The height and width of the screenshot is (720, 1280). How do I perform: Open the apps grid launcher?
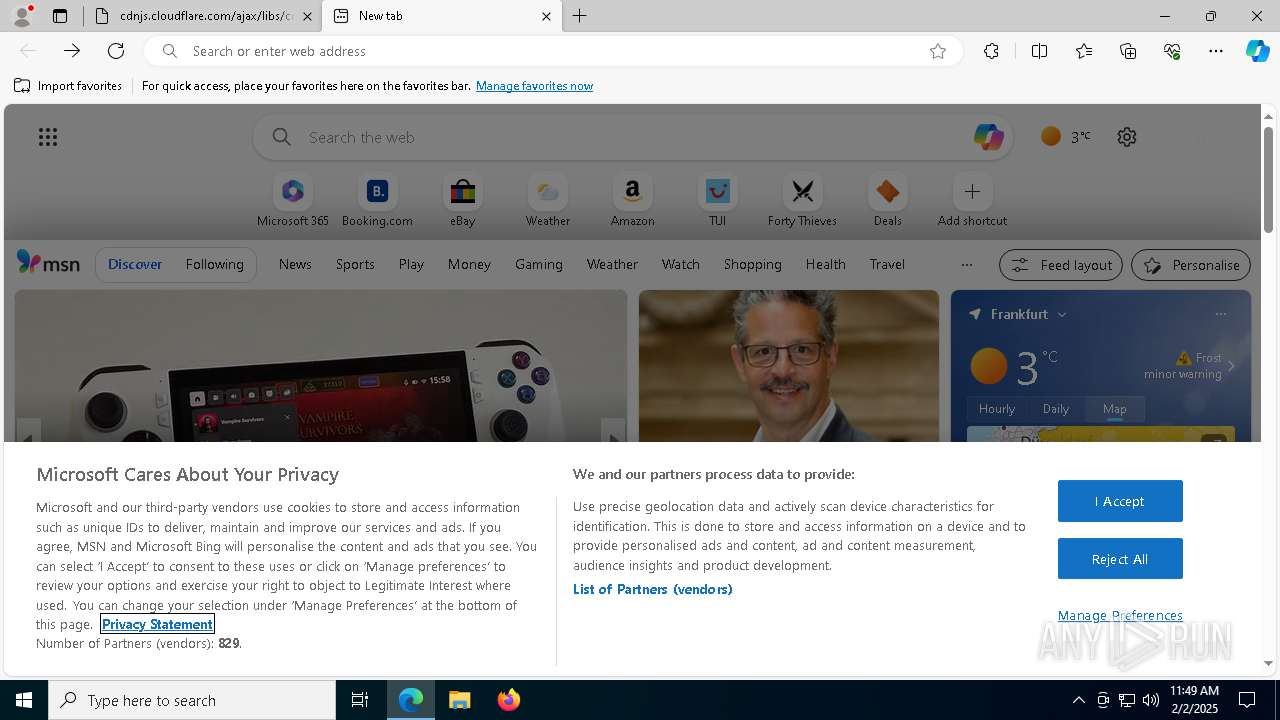(48, 137)
